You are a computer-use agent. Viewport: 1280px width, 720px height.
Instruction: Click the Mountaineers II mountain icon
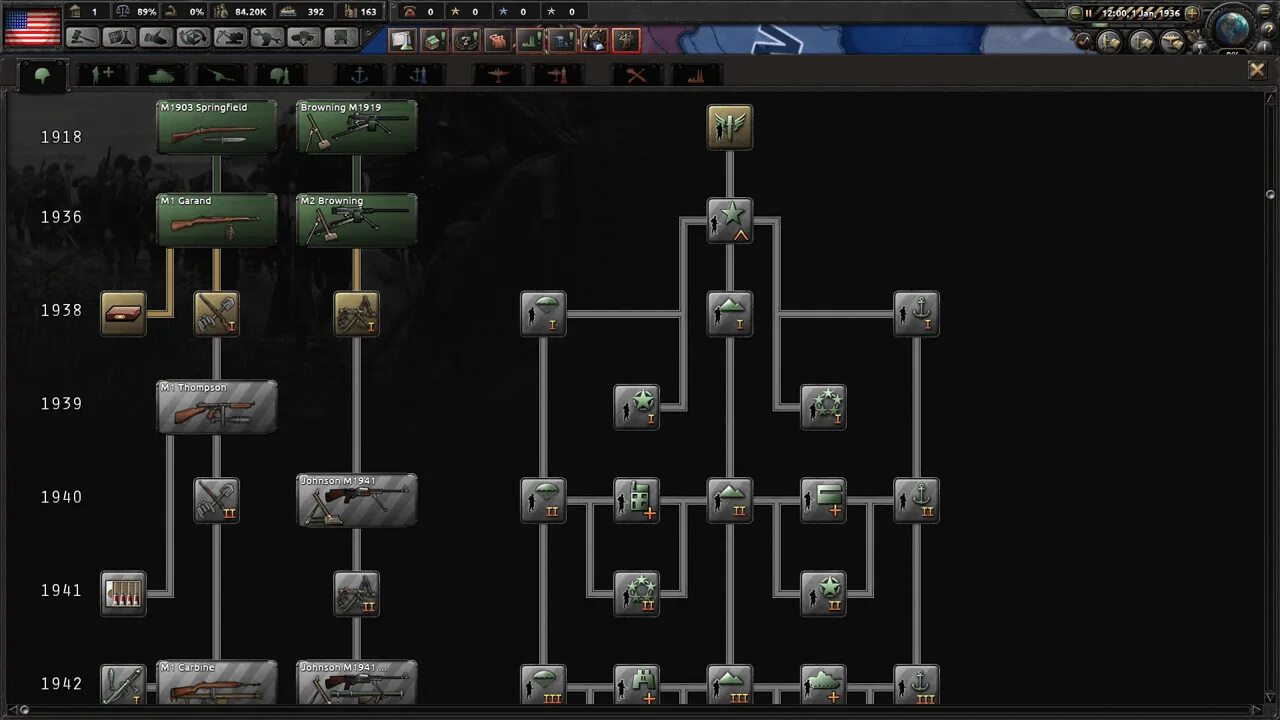click(730, 500)
